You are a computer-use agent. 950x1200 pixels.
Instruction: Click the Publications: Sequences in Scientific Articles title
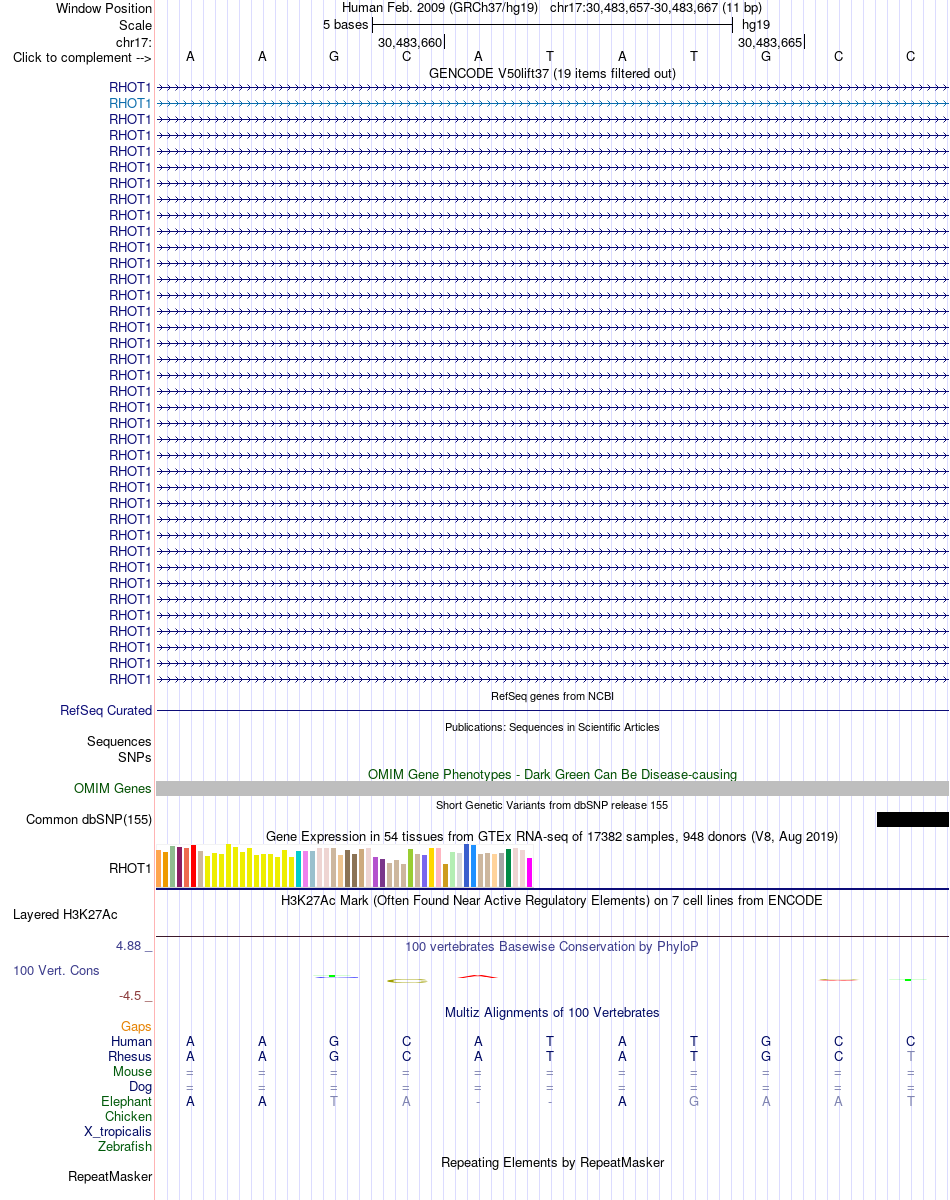click(x=552, y=727)
